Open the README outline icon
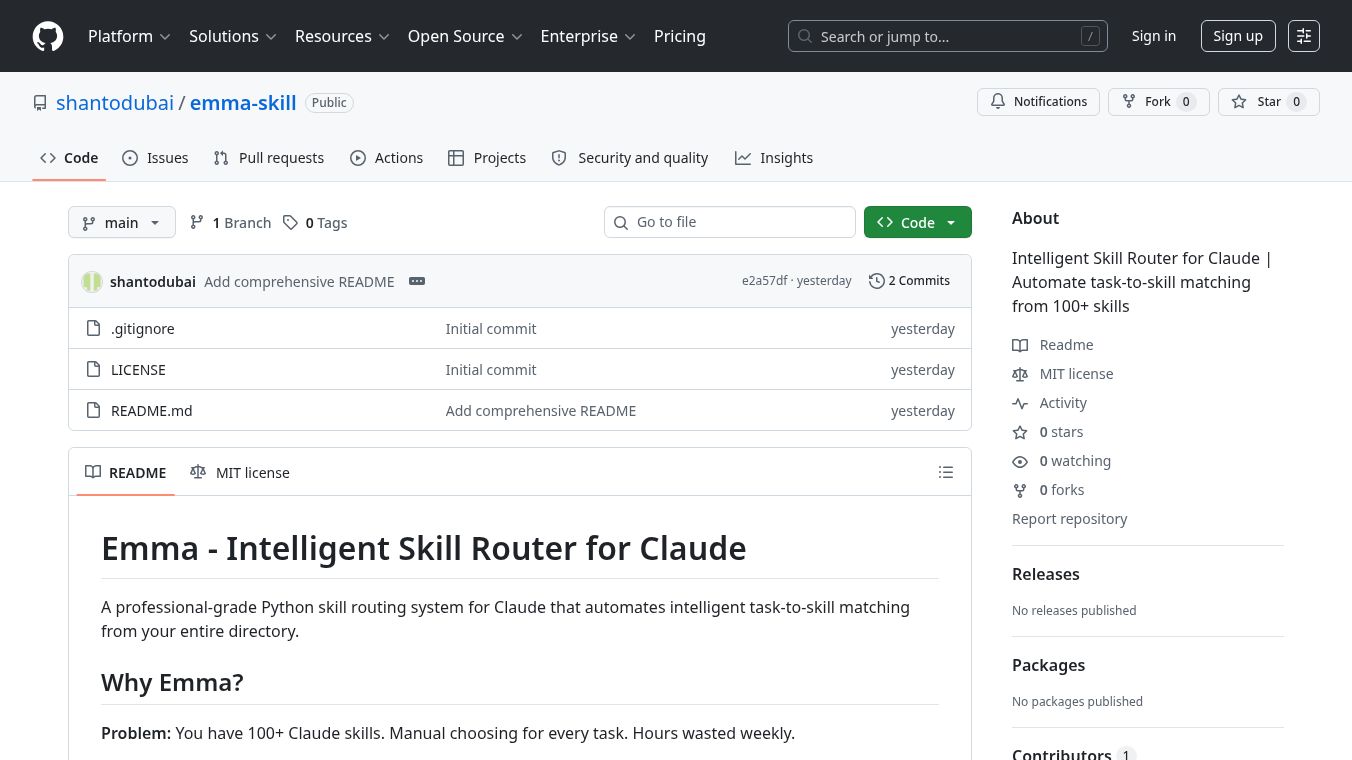Screen dimensions: 1352x760 point(946,472)
